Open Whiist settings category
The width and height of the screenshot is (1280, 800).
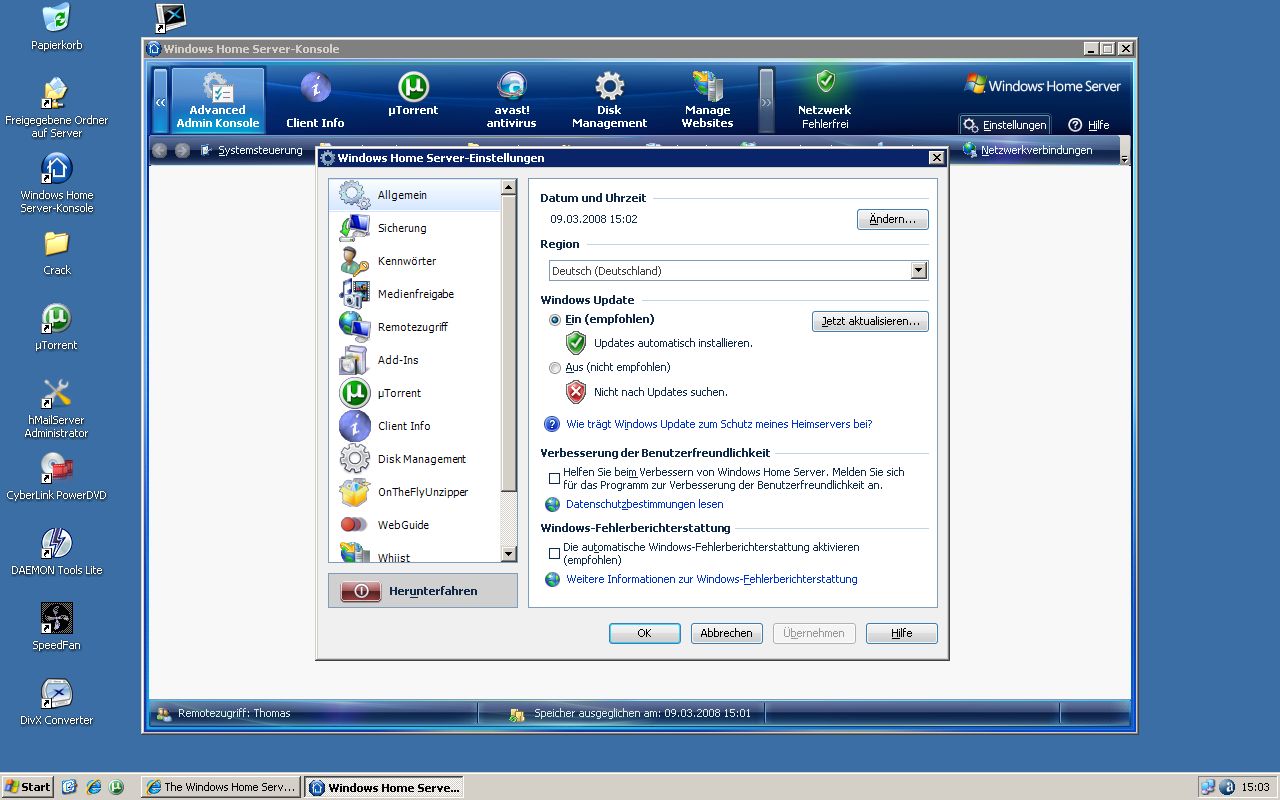pyautogui.click(x=414, y=554)
